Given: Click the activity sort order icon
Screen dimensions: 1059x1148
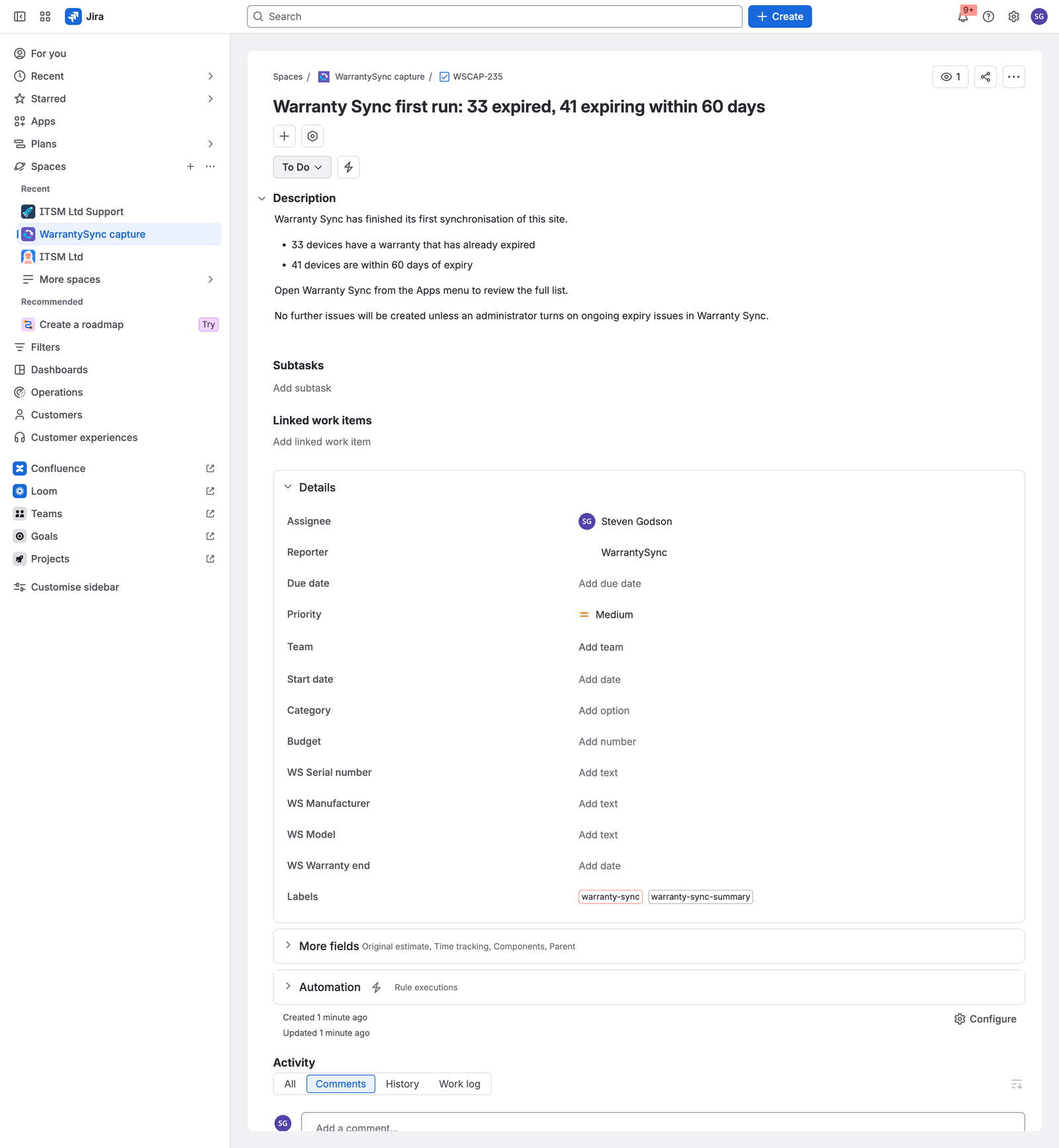Looking at the screenshot, I should [x=1016, y=1084].
